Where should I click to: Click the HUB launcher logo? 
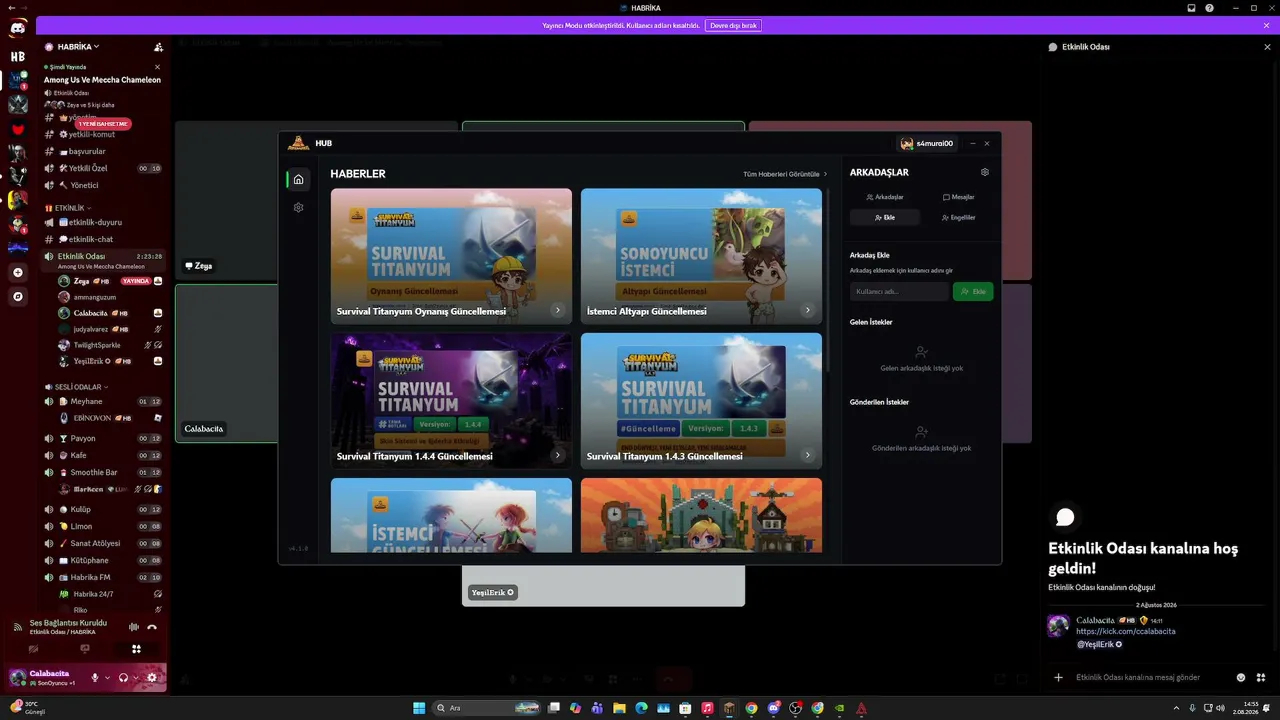click(x=298, y=143)
